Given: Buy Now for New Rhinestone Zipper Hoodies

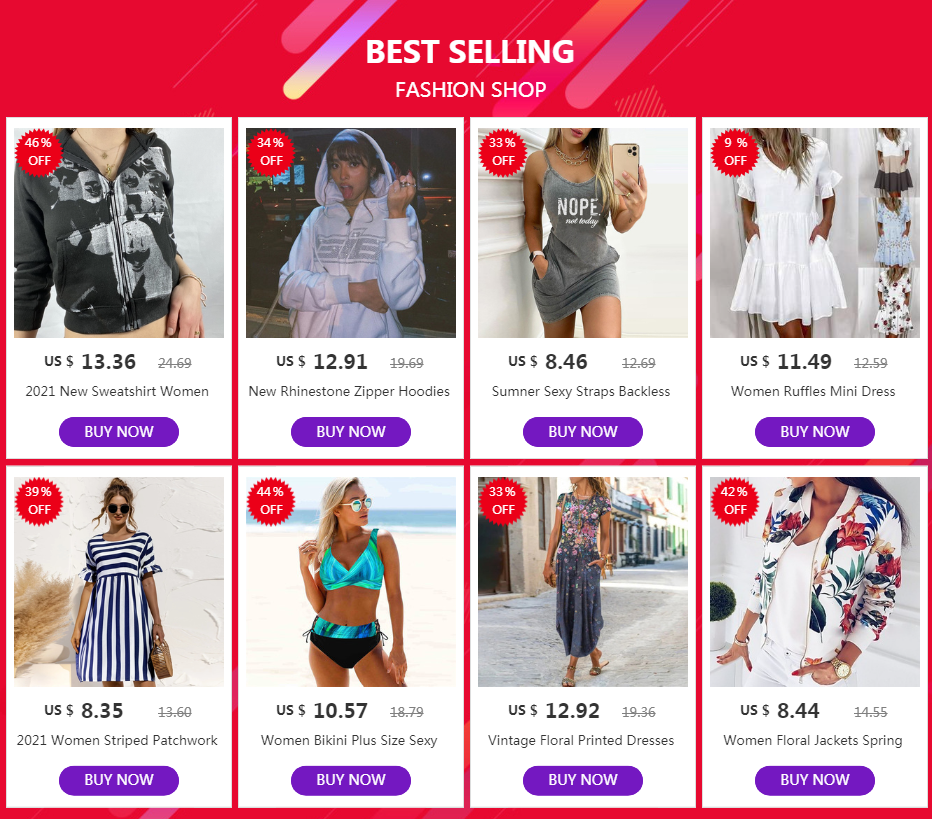Looking at the screenshot, I should (351, 431).
